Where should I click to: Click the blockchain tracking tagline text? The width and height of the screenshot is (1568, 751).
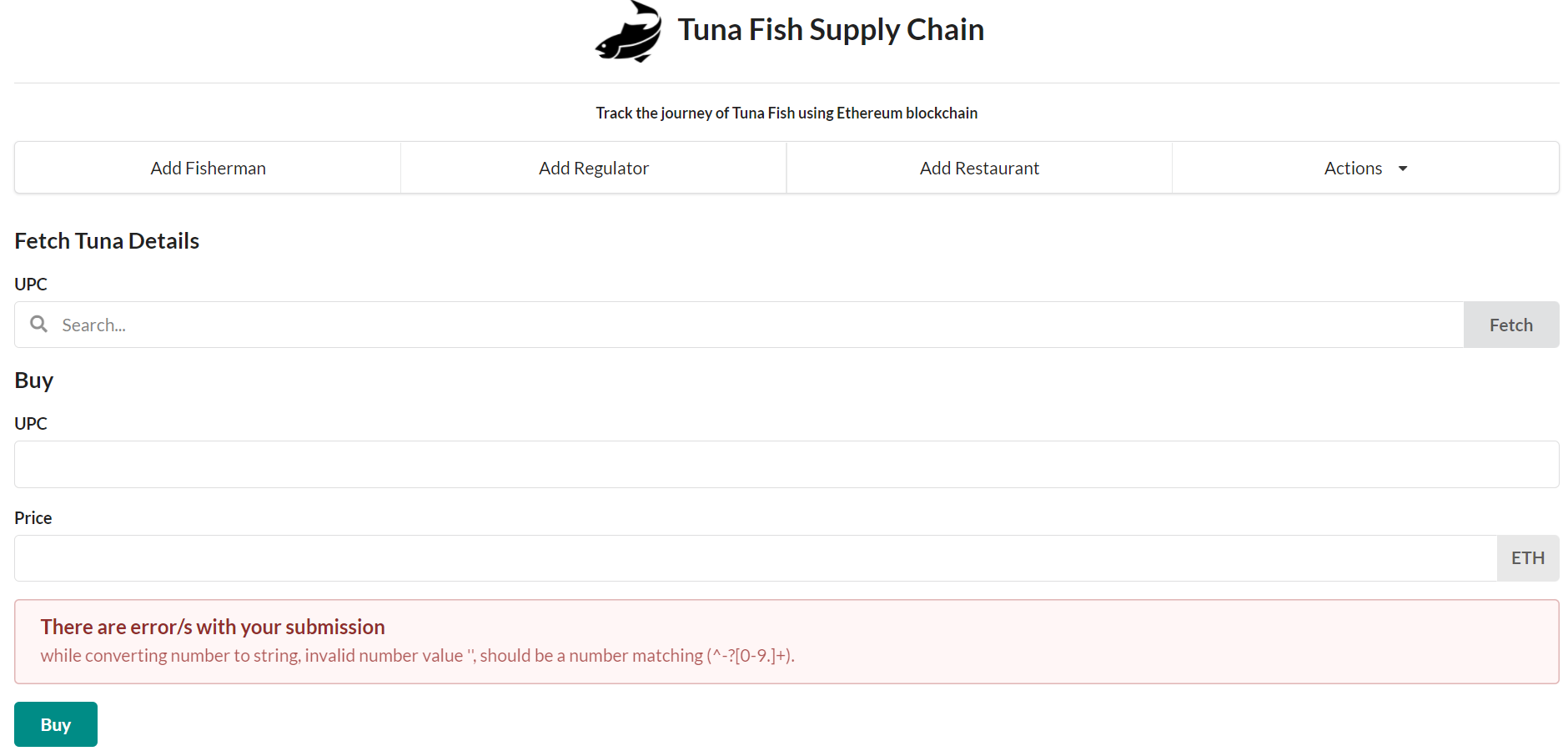(786, 112)
